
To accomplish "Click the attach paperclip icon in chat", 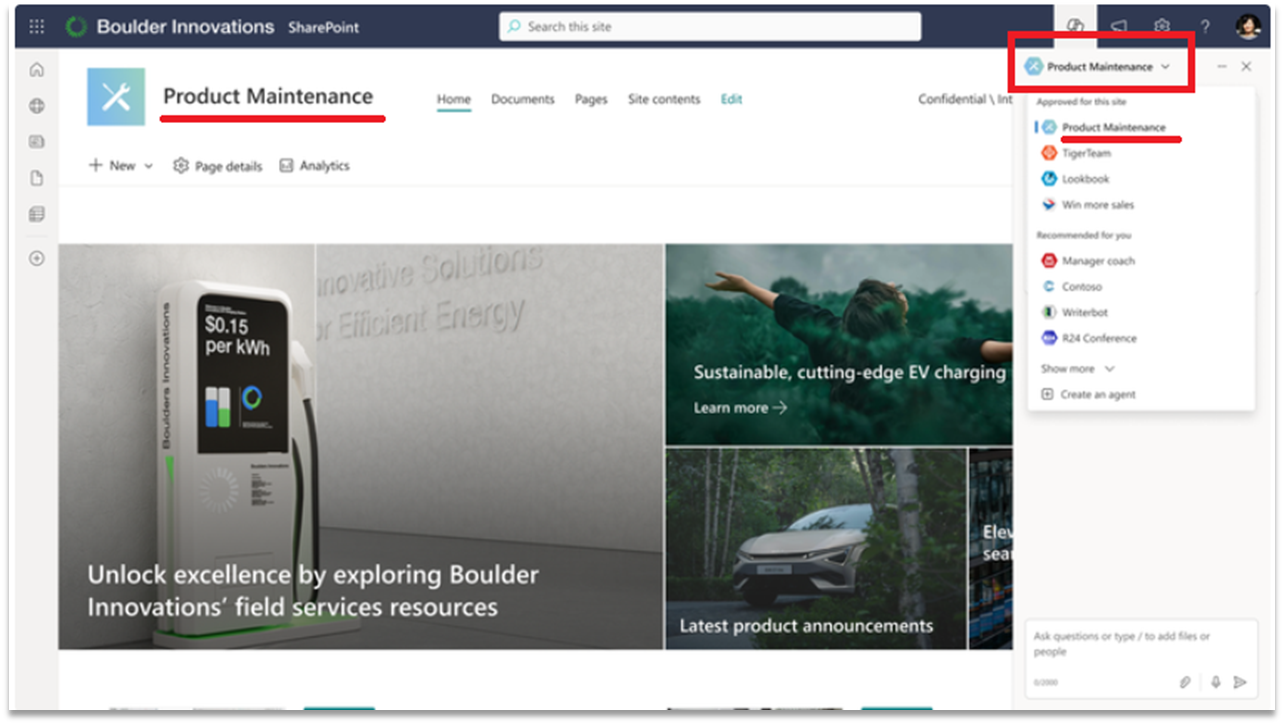I will [x=1185, y=682].
